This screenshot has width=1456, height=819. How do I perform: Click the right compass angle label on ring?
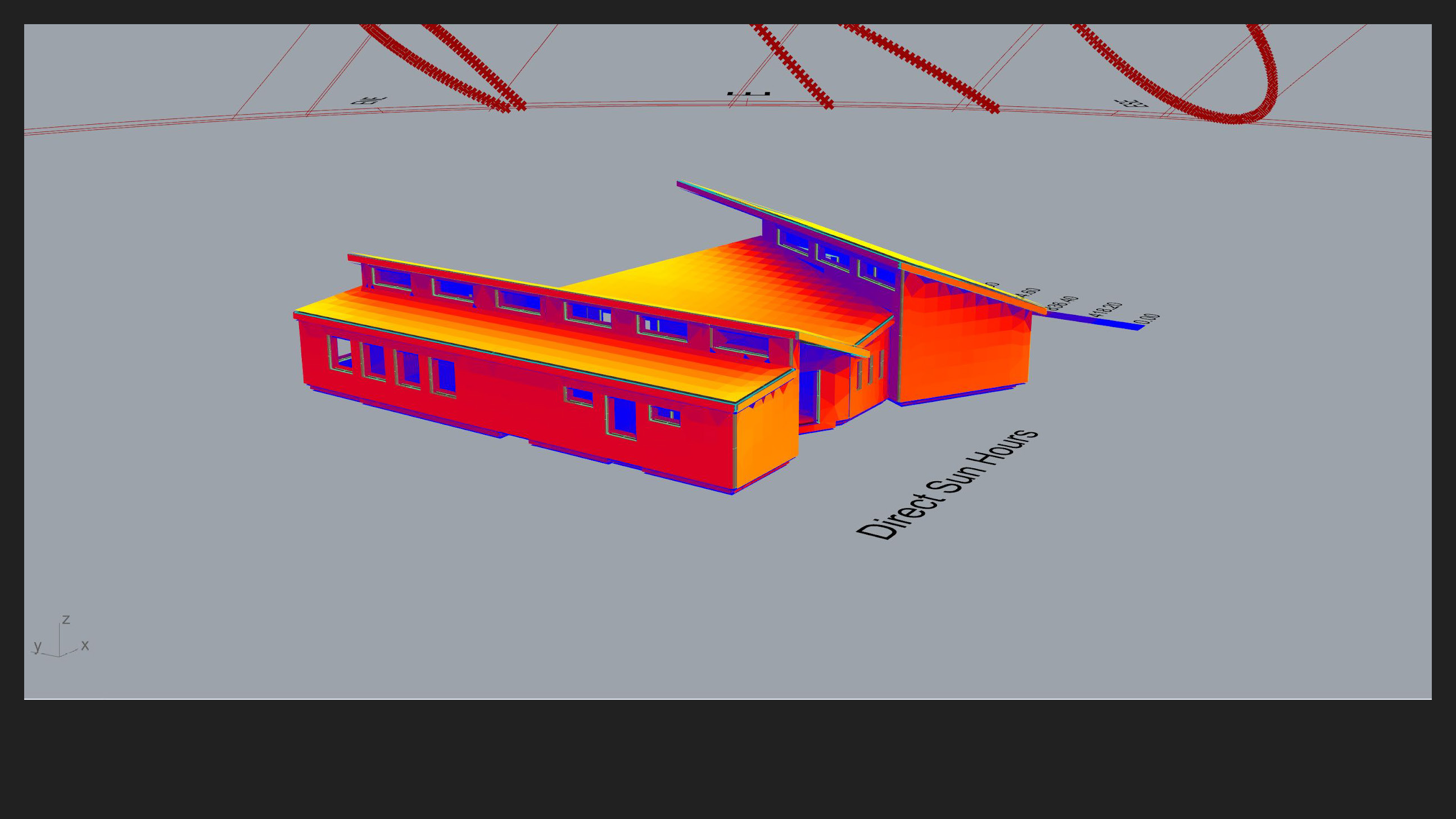pos(1132,103)
